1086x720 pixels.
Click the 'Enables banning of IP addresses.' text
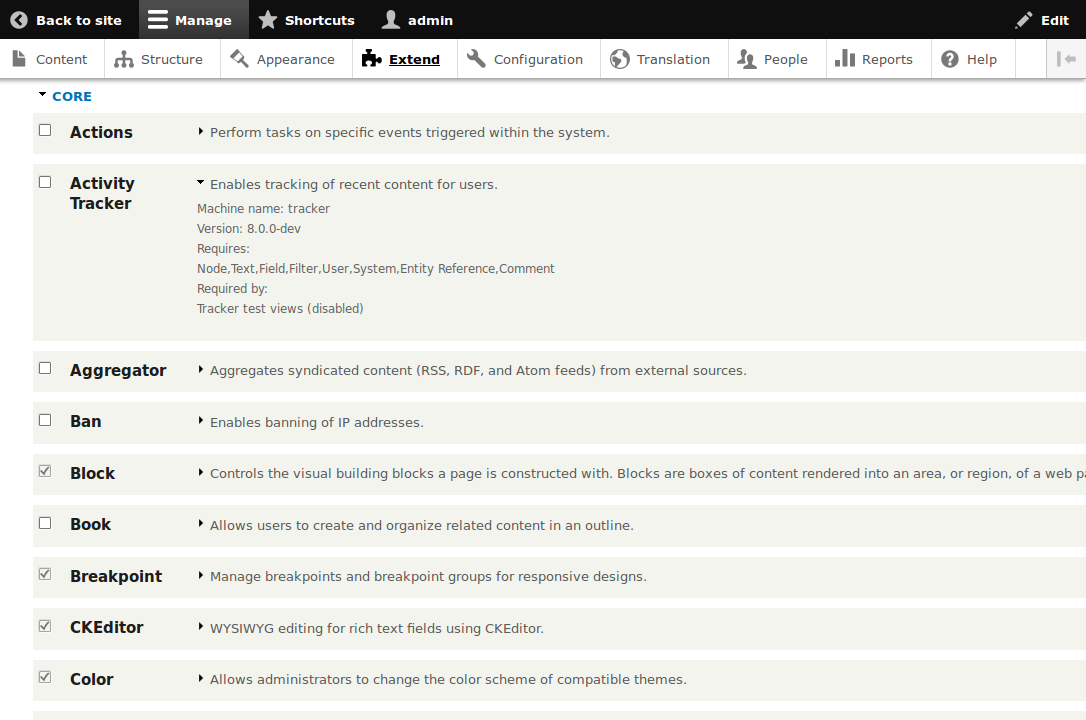317,422
